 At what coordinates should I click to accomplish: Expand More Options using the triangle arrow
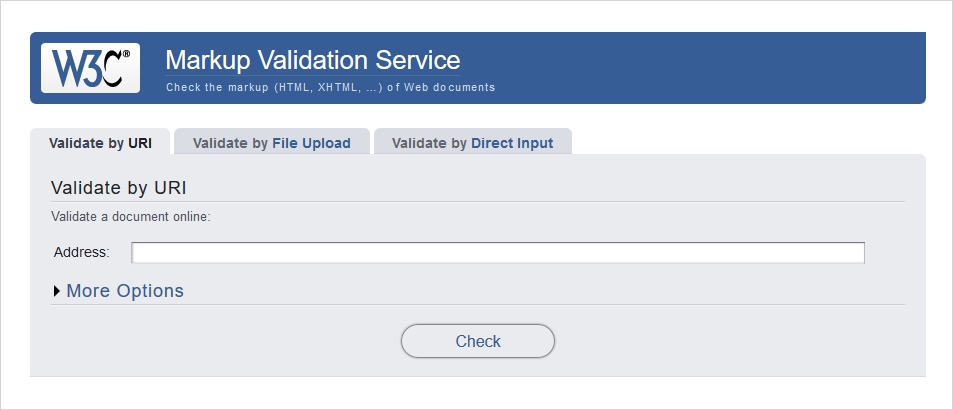tap(57, 291)
